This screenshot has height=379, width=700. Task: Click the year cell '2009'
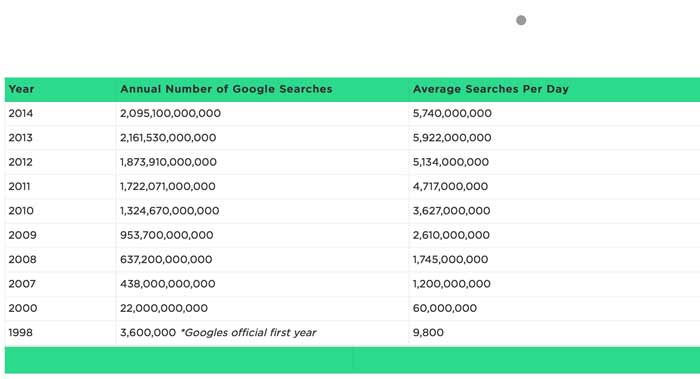click(x=22, y=235)
